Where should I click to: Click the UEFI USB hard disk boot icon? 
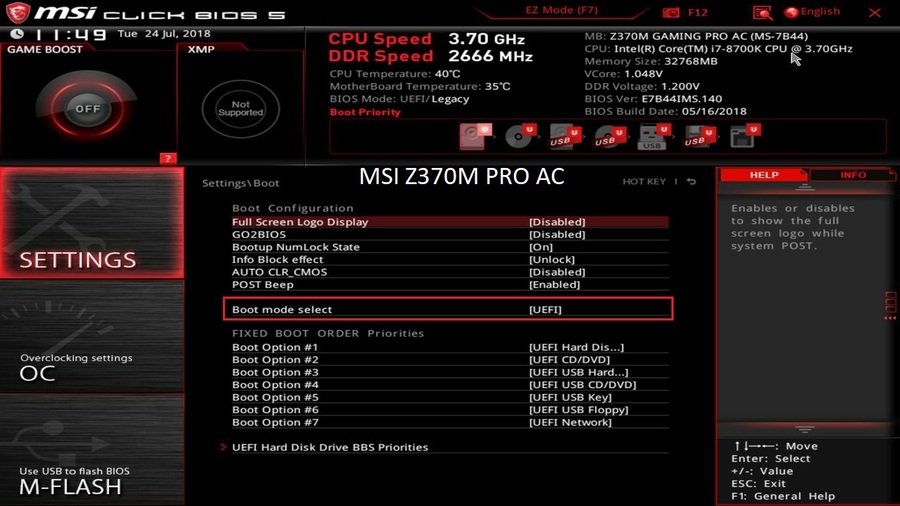click(x=565, y=137)
